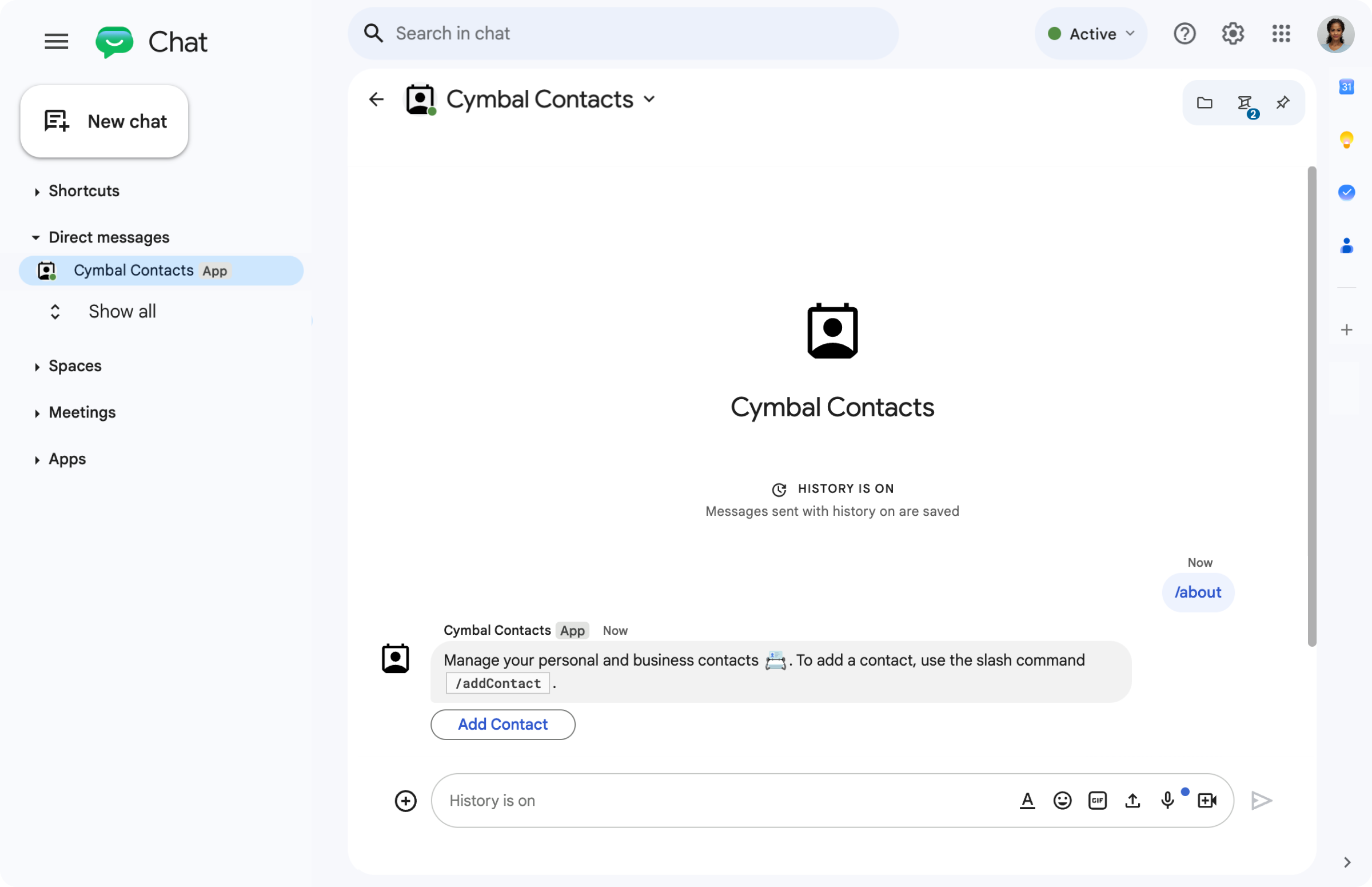The width and height of the screenshot is (1372, 887).
Task: Open the Google apps grid
Action: click(1281, 33)
